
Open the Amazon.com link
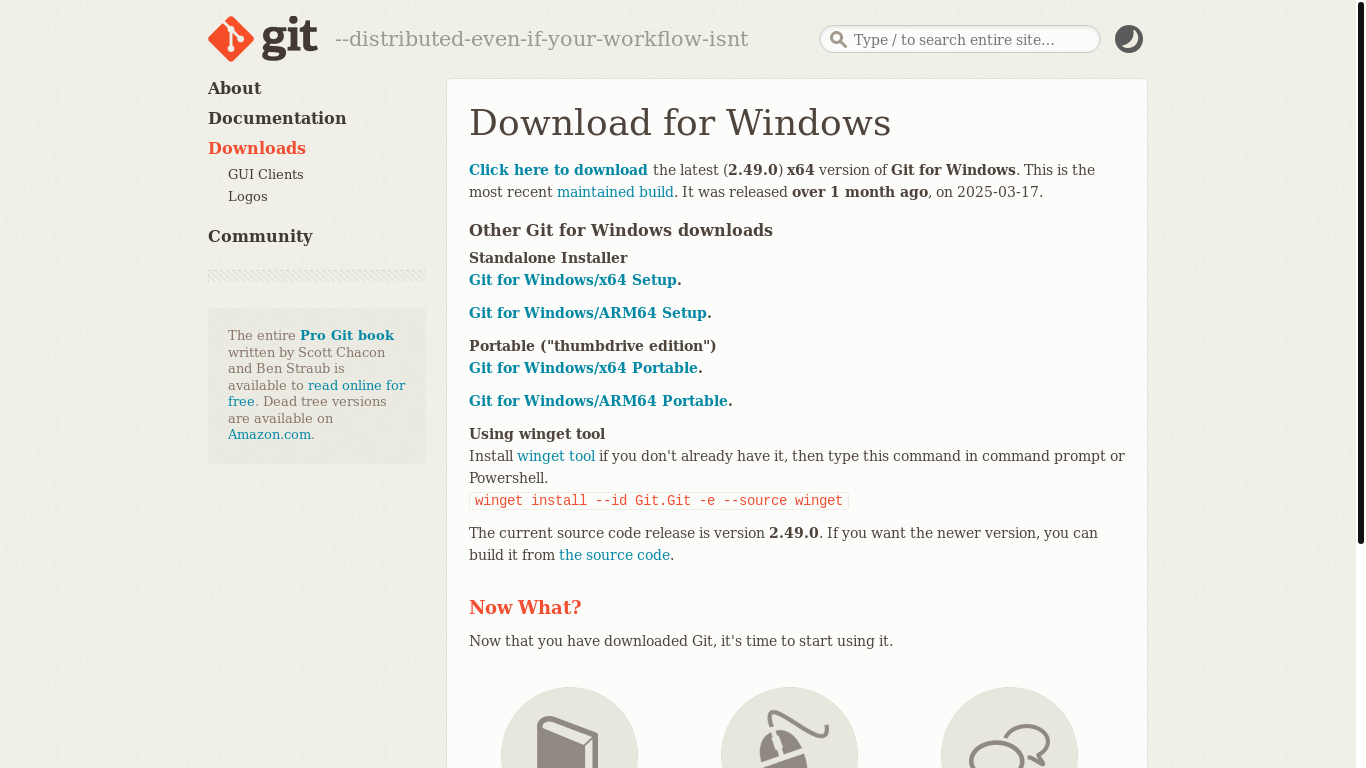271,434
